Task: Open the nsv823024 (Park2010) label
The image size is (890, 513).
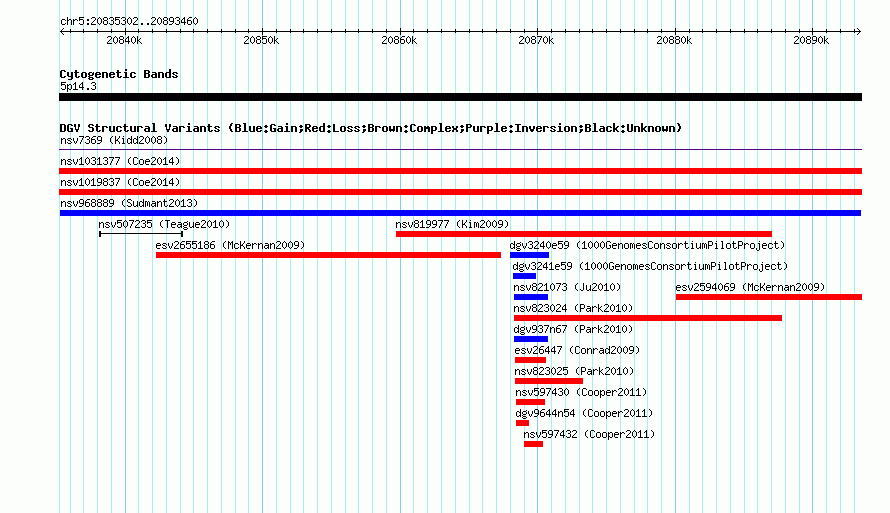Action: pyautogui.click(x=573, y=308)
